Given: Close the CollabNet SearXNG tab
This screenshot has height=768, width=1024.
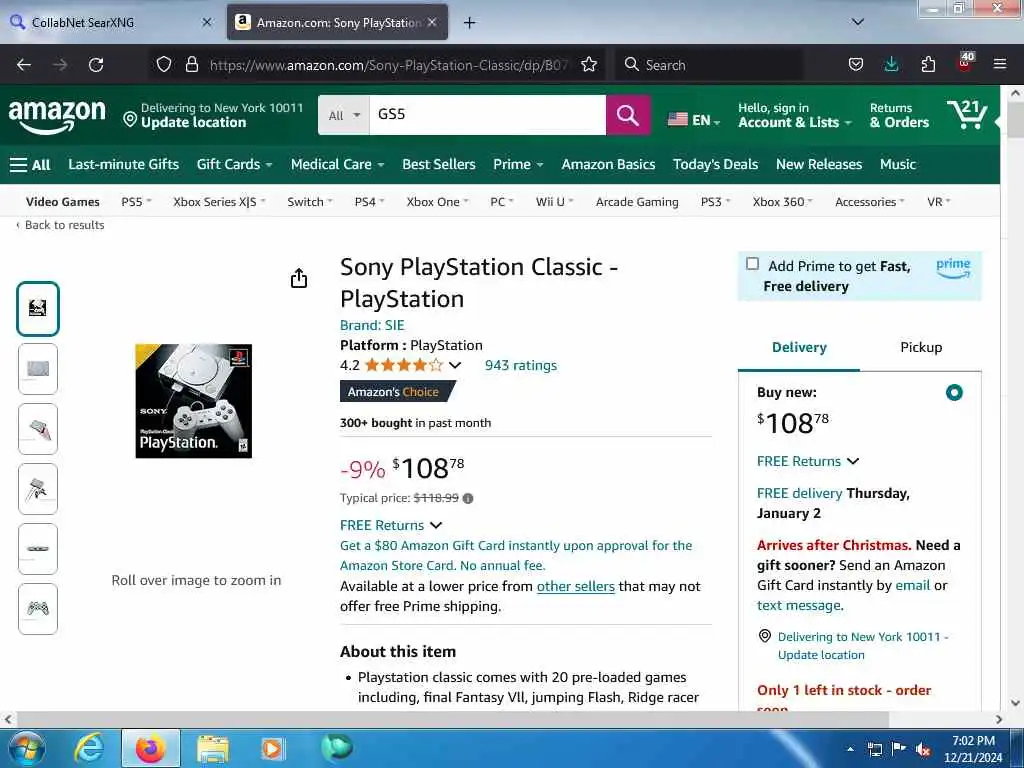Looking at the screenshot, I should point(207,22).
